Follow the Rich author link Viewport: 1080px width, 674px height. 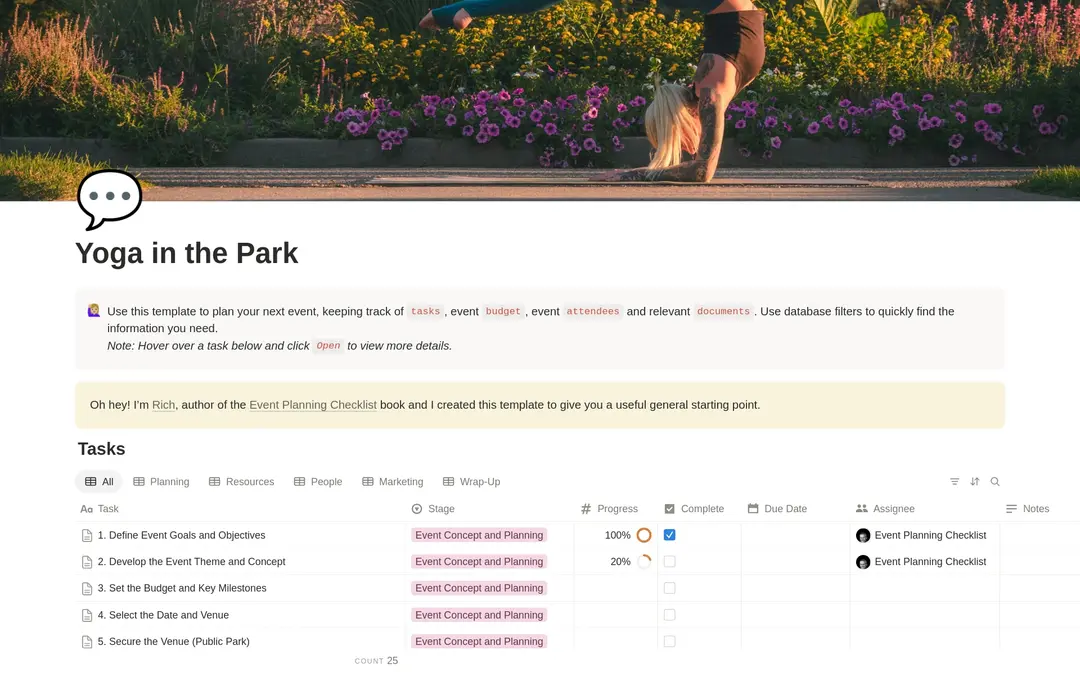pos(163,405)
